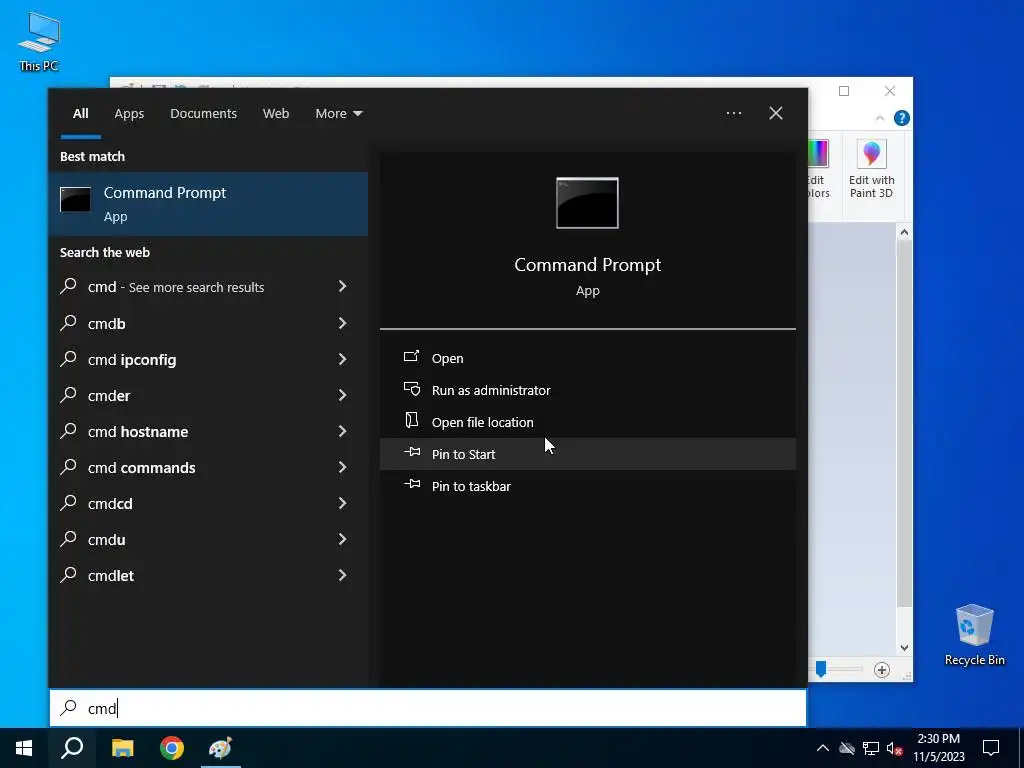1024x768 pixels.
Task: Click Pin to Start
Action: [588, 454]
